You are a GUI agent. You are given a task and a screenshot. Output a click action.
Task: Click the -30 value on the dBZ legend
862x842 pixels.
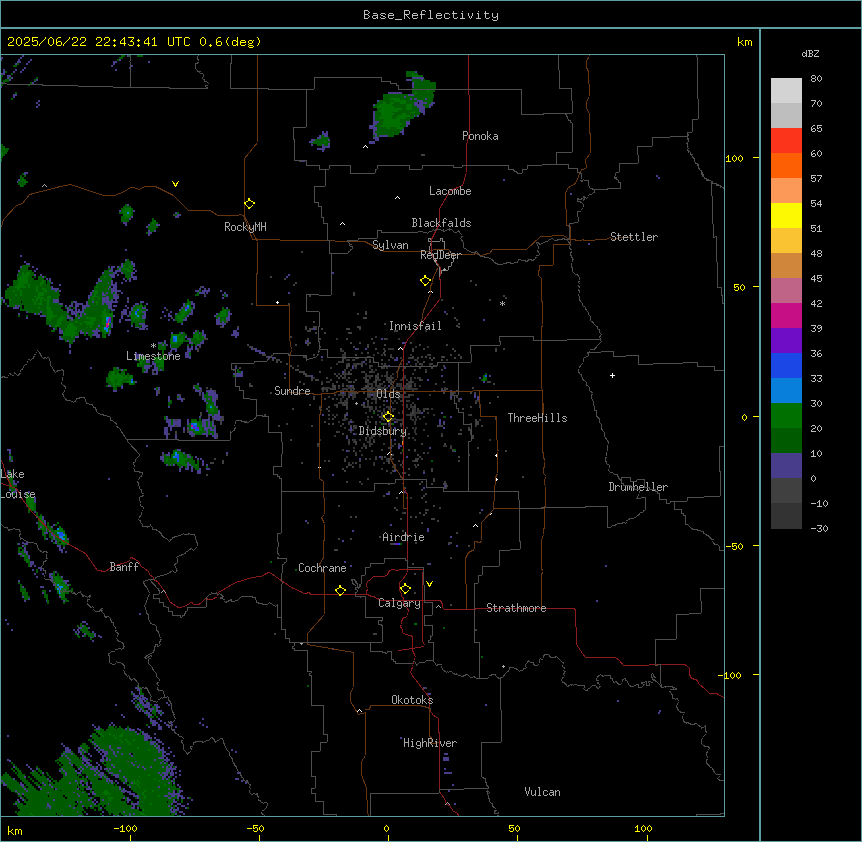point(819,529)
